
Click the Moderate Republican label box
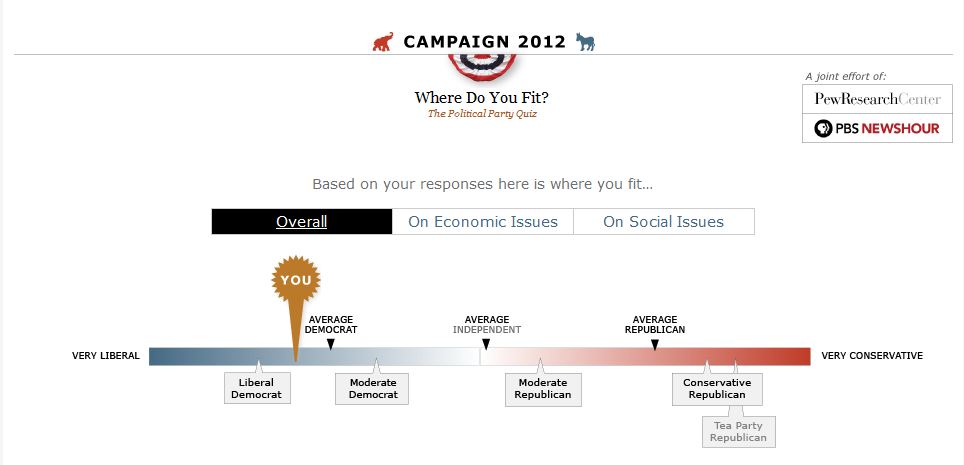point(543,389)
